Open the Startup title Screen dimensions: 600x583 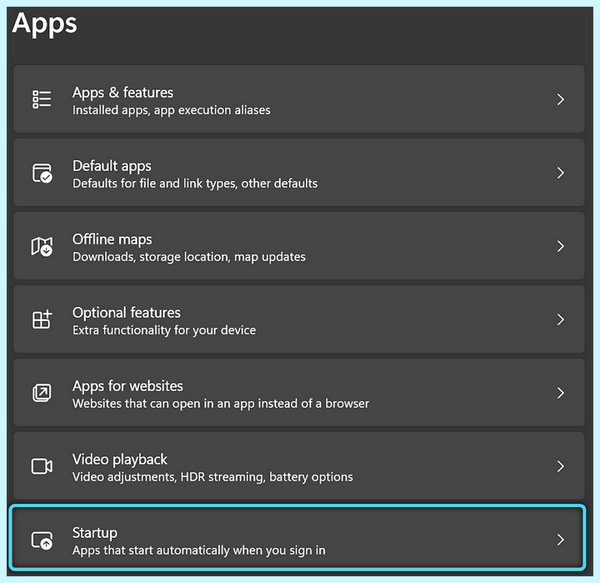tap(95, 533)
